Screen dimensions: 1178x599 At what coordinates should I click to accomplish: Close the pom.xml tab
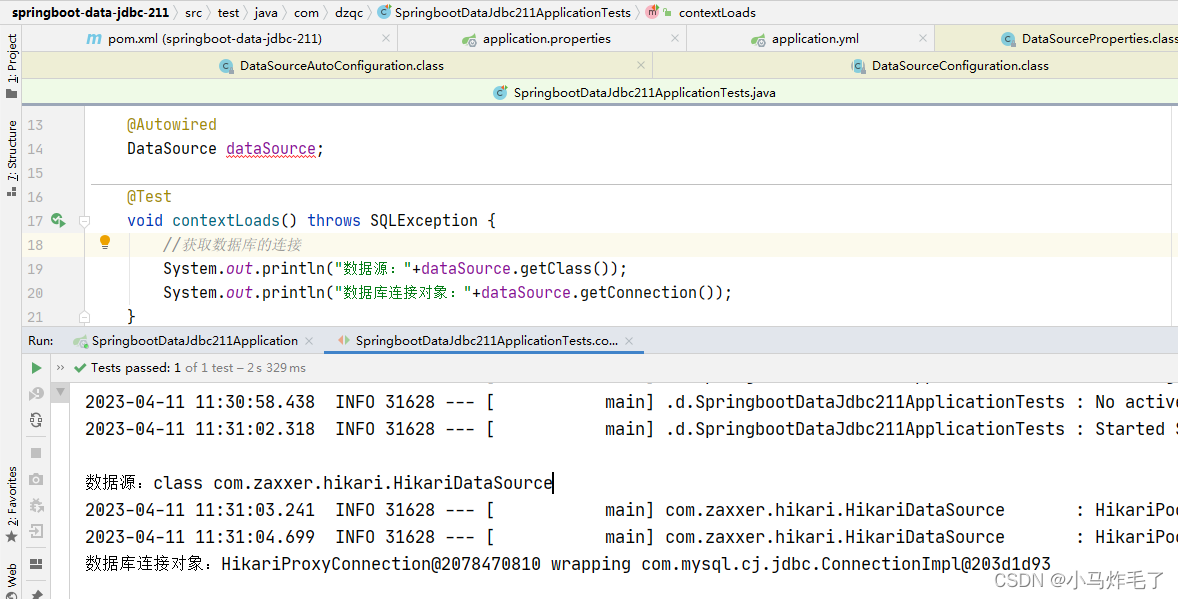(x=385, y=38)
